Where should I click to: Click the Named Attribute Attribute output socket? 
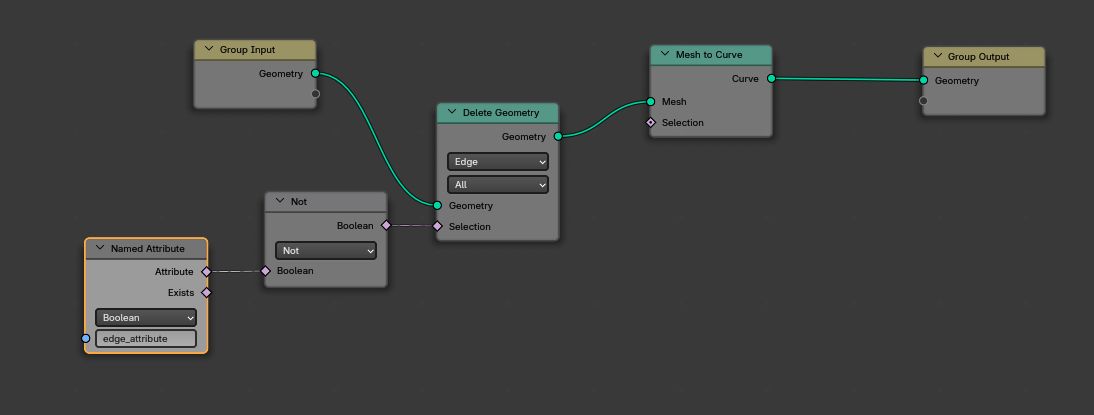pyautogui.click(x=206, y=271)
